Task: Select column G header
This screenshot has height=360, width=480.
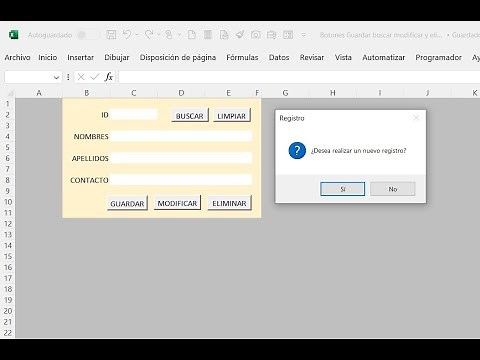Action: [285, 93]
